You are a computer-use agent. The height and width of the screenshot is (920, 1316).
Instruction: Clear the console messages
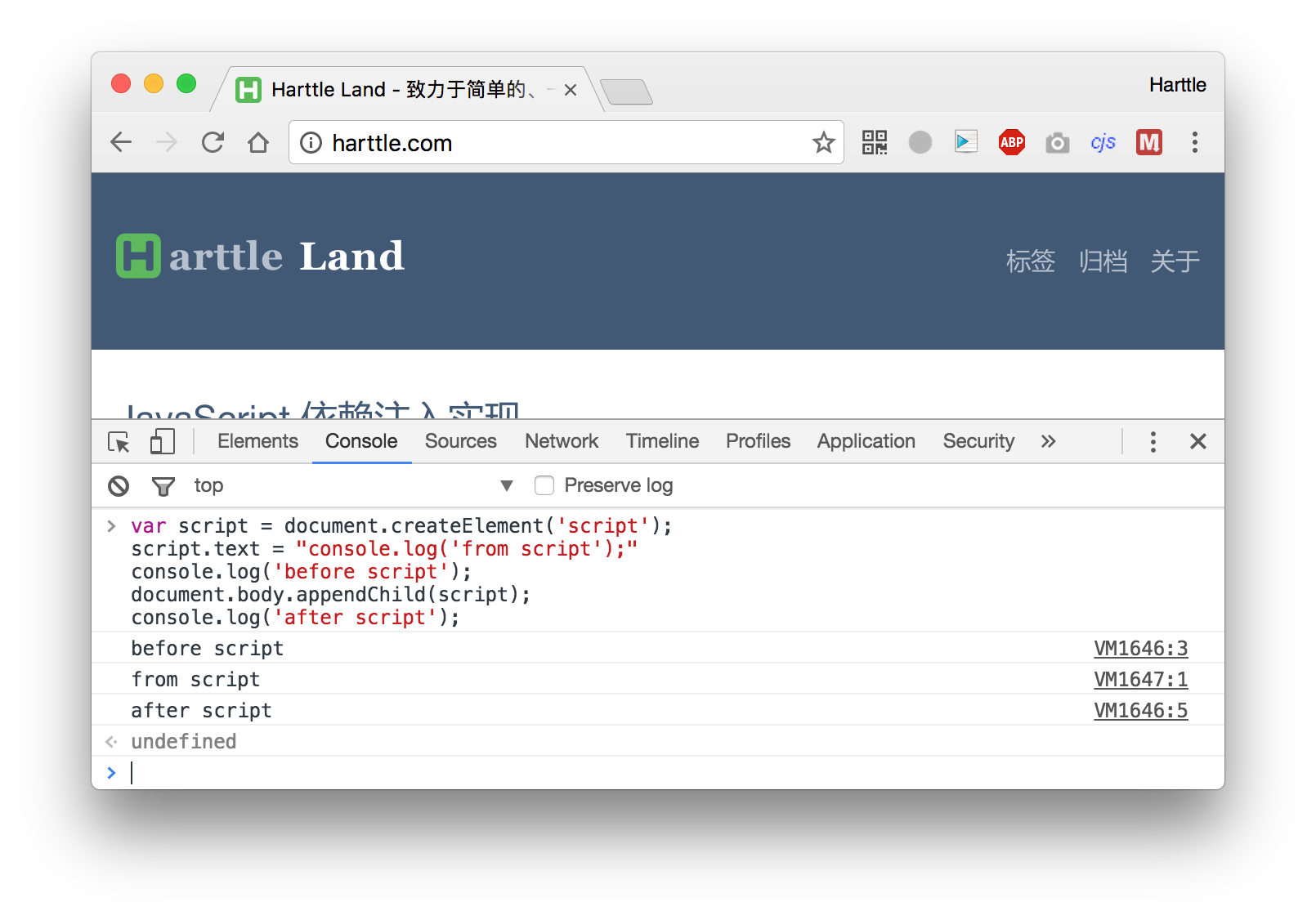[119, 485]
